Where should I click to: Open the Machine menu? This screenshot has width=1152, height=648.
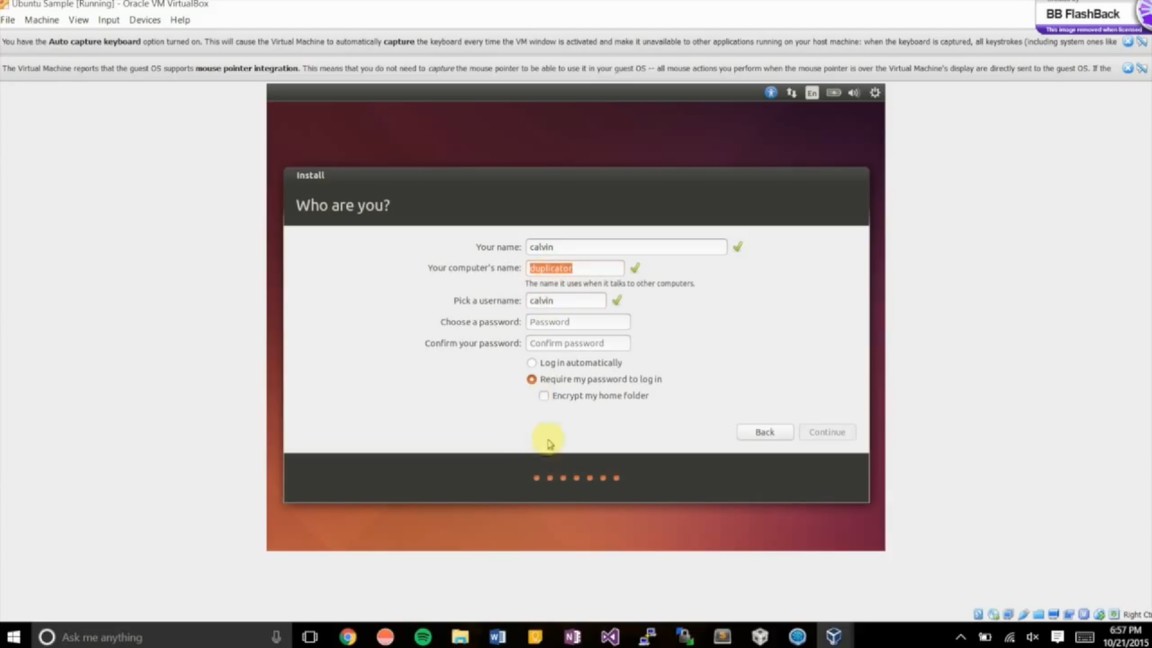click(41, 20)
